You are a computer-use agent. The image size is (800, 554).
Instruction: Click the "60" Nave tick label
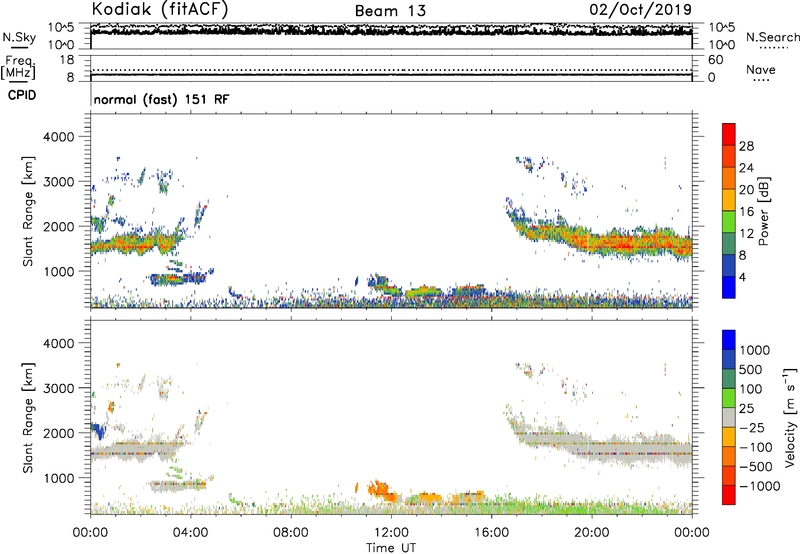(716, 60)
